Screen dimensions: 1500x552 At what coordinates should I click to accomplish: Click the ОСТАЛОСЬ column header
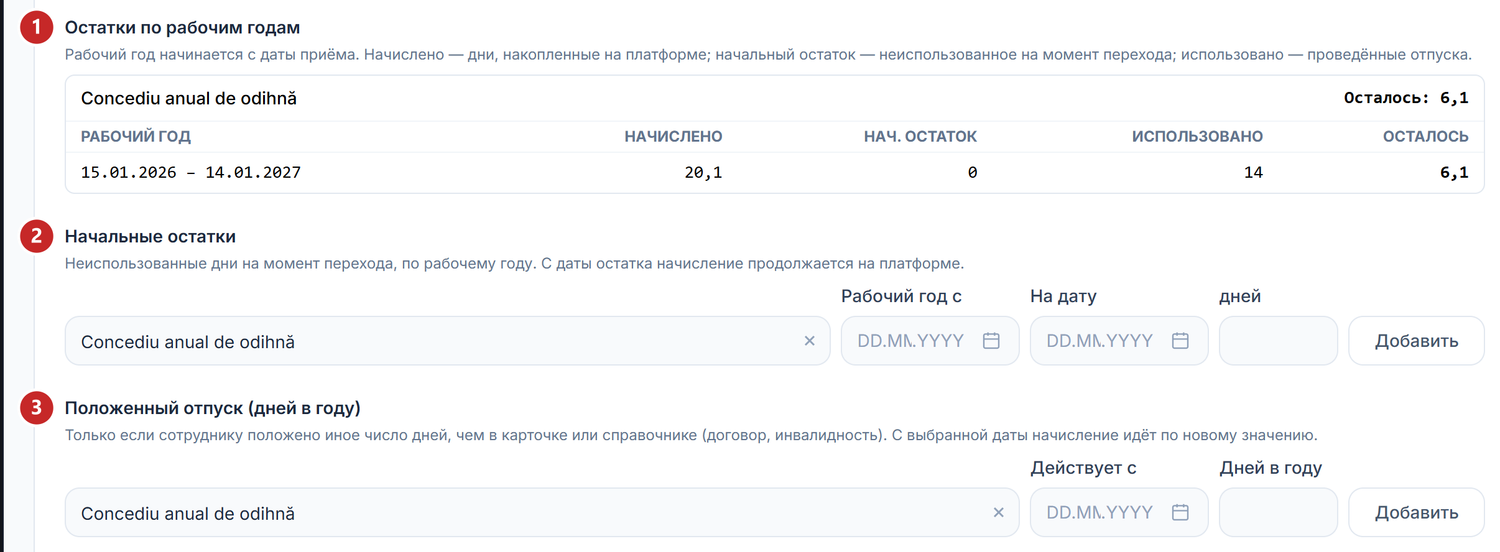pos(1426,137)
